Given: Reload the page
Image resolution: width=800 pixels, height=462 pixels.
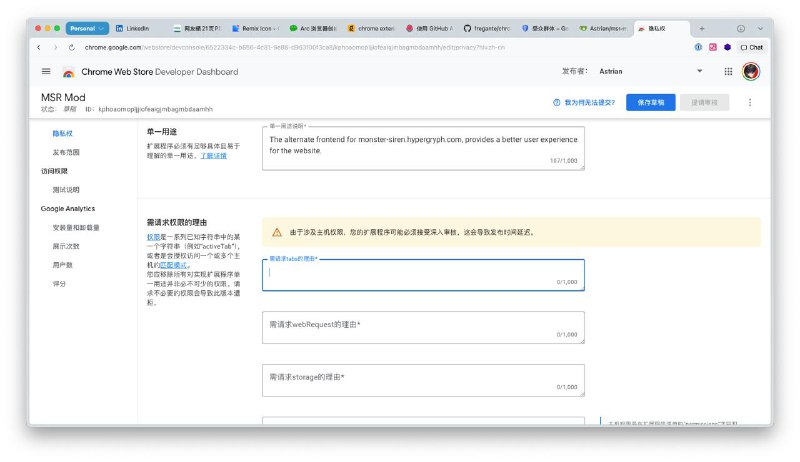Looking at the screenshot, I should 71,47.
